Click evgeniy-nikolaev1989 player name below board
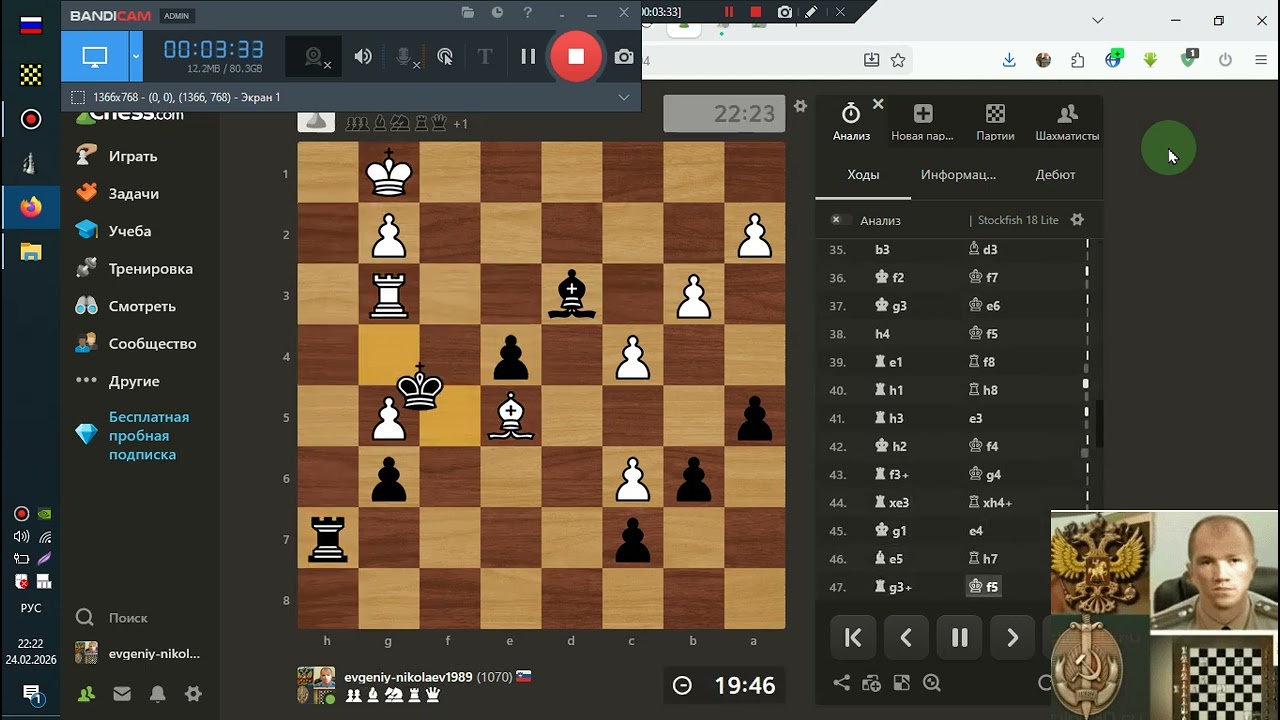Screen dimensions: 1280x720 pyautogui.click(x=408, y=677)
